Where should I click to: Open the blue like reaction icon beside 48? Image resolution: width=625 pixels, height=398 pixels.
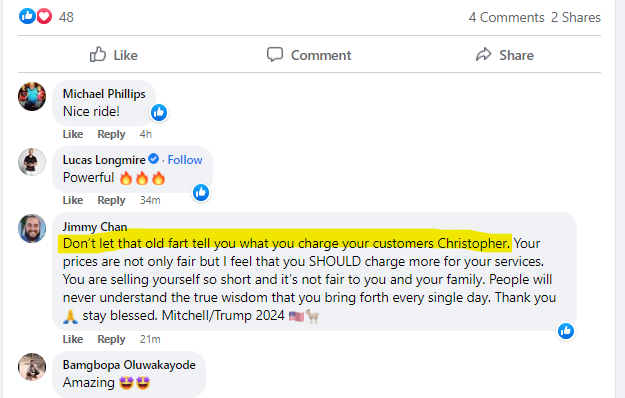click(x=28, y=16)
